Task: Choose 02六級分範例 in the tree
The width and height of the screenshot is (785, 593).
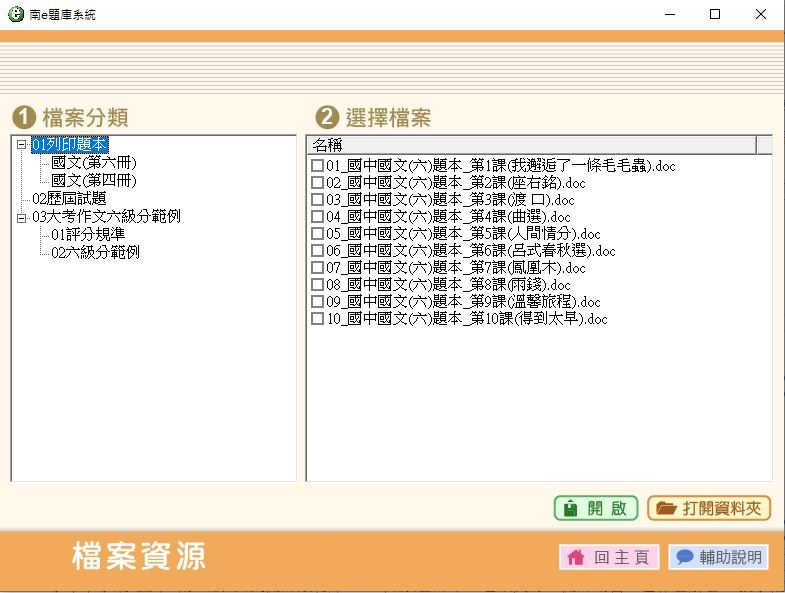Action: [x=95, y=253]
